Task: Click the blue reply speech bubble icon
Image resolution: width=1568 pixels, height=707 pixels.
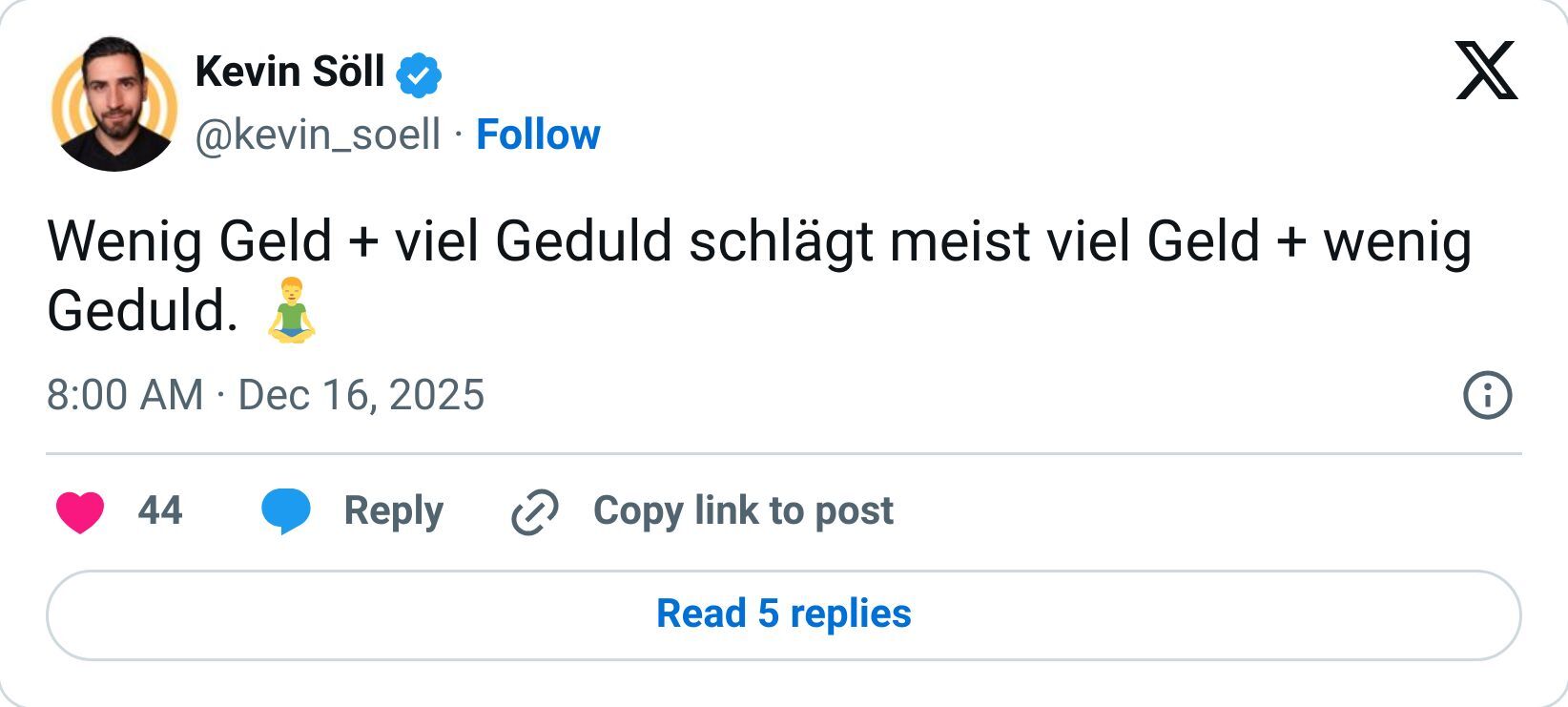Action: (289, 510)
